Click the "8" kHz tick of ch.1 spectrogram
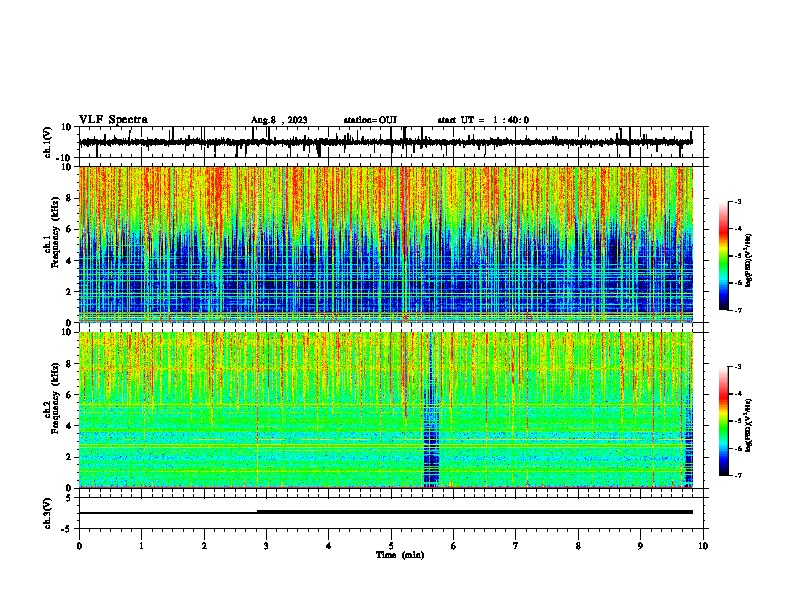This screenshot has width=792, height=612. (70, 198)
